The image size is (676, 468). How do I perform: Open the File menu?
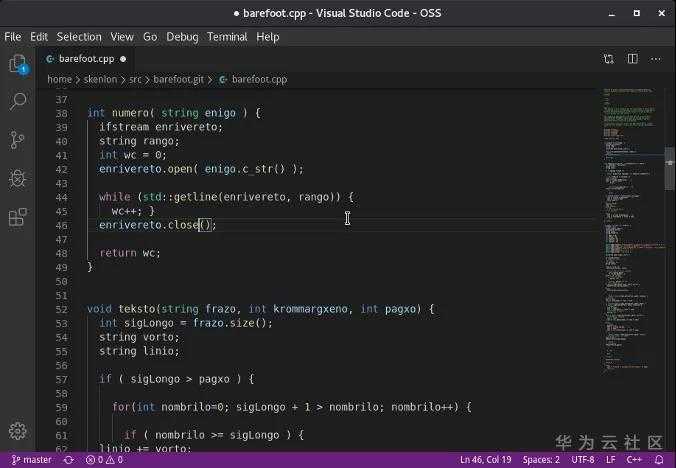tap(13, 37)
